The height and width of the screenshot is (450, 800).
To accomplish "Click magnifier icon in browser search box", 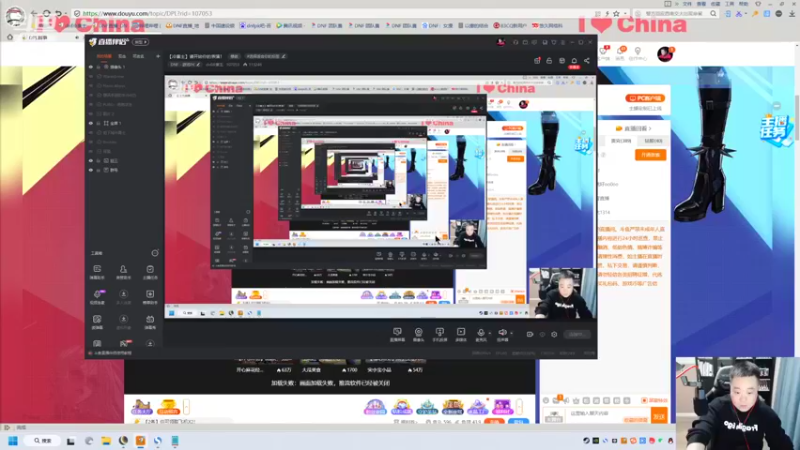I will point(713,14).
